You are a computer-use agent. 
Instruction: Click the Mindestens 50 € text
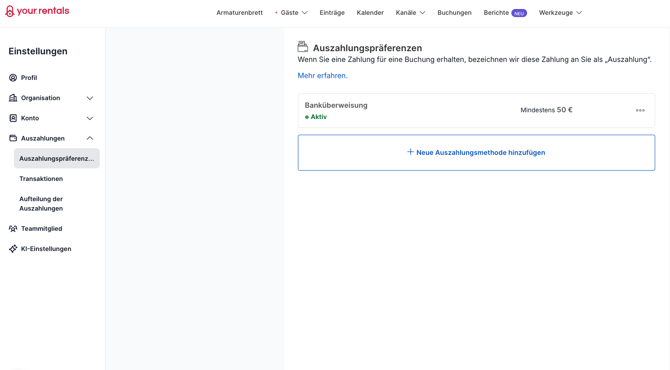(546, 110)
